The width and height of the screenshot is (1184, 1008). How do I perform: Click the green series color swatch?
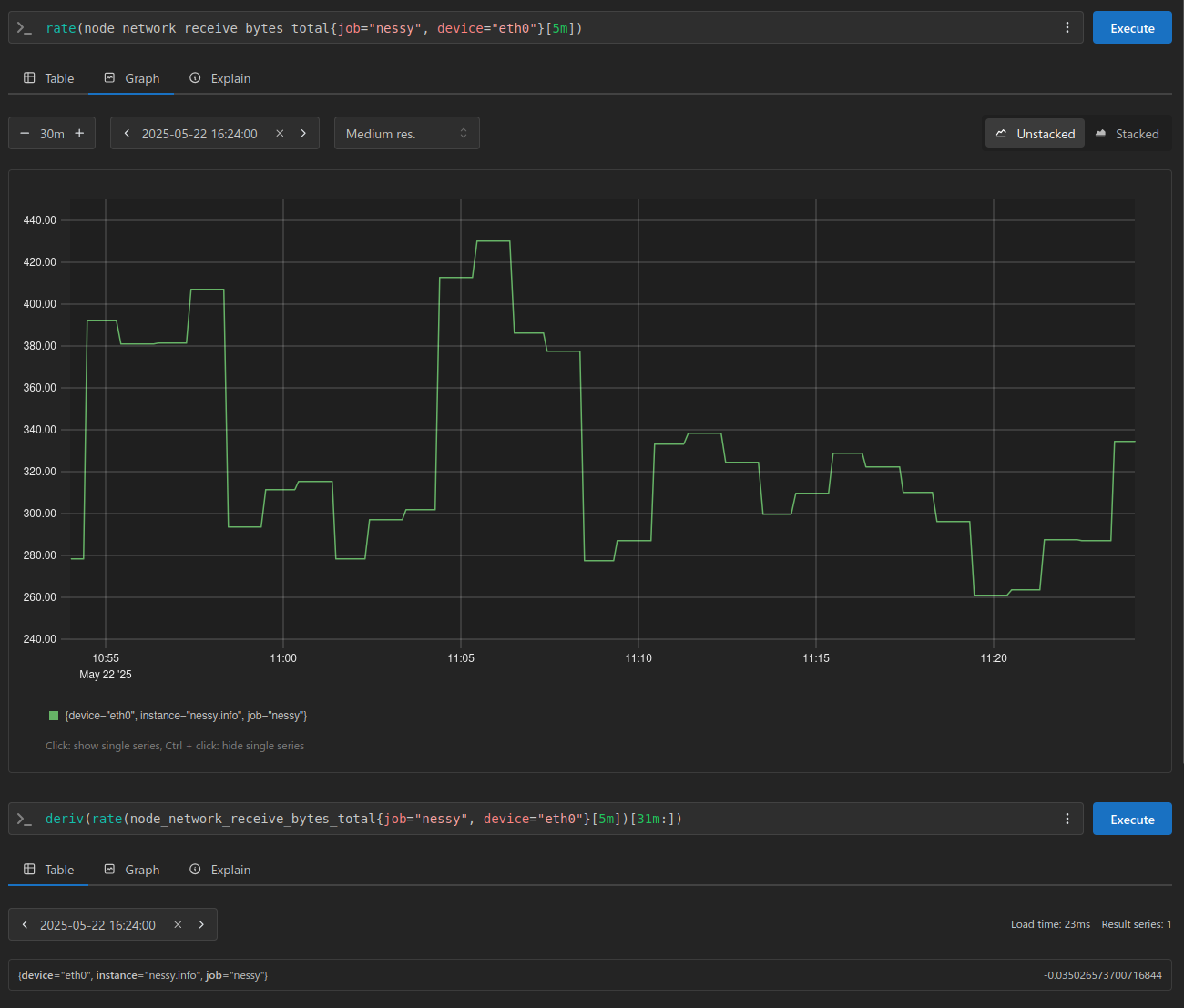point(54,716)
